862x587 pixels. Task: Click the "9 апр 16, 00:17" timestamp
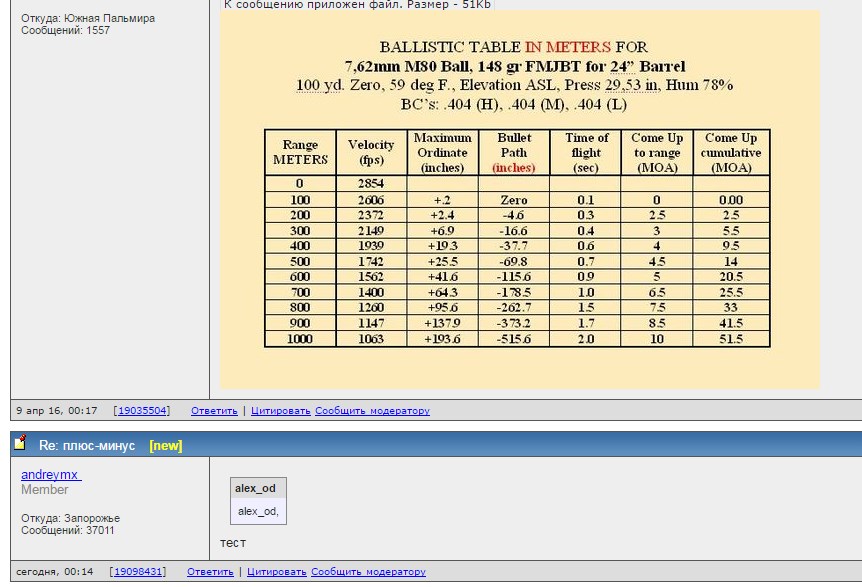(57, 411)
